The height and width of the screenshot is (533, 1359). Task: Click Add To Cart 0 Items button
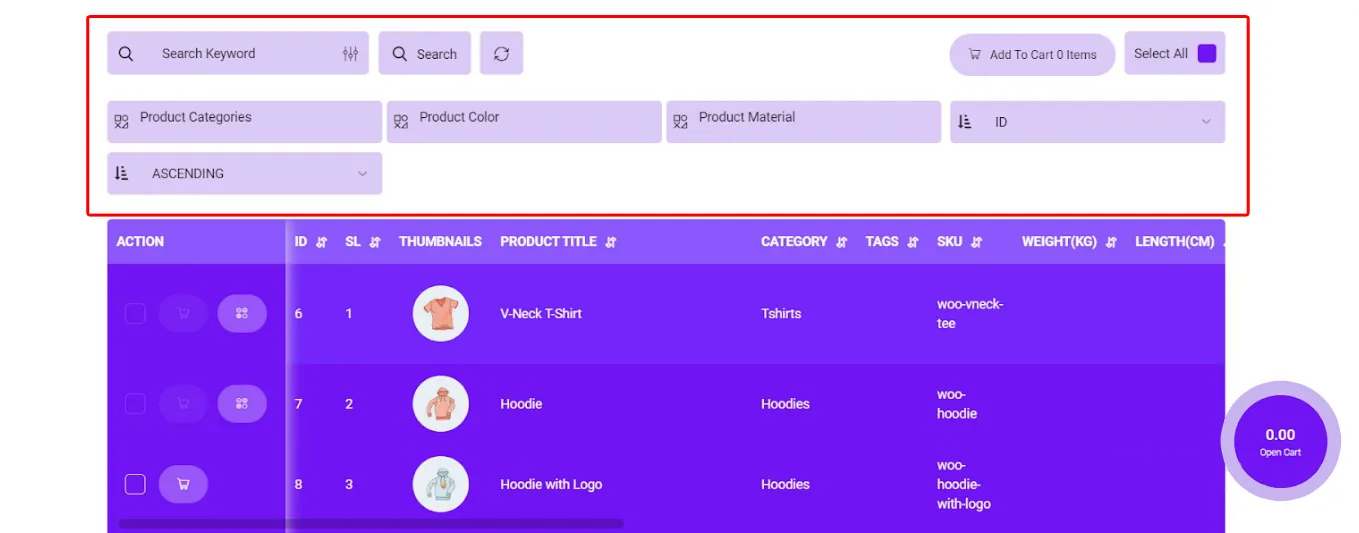click(1032, 55)
